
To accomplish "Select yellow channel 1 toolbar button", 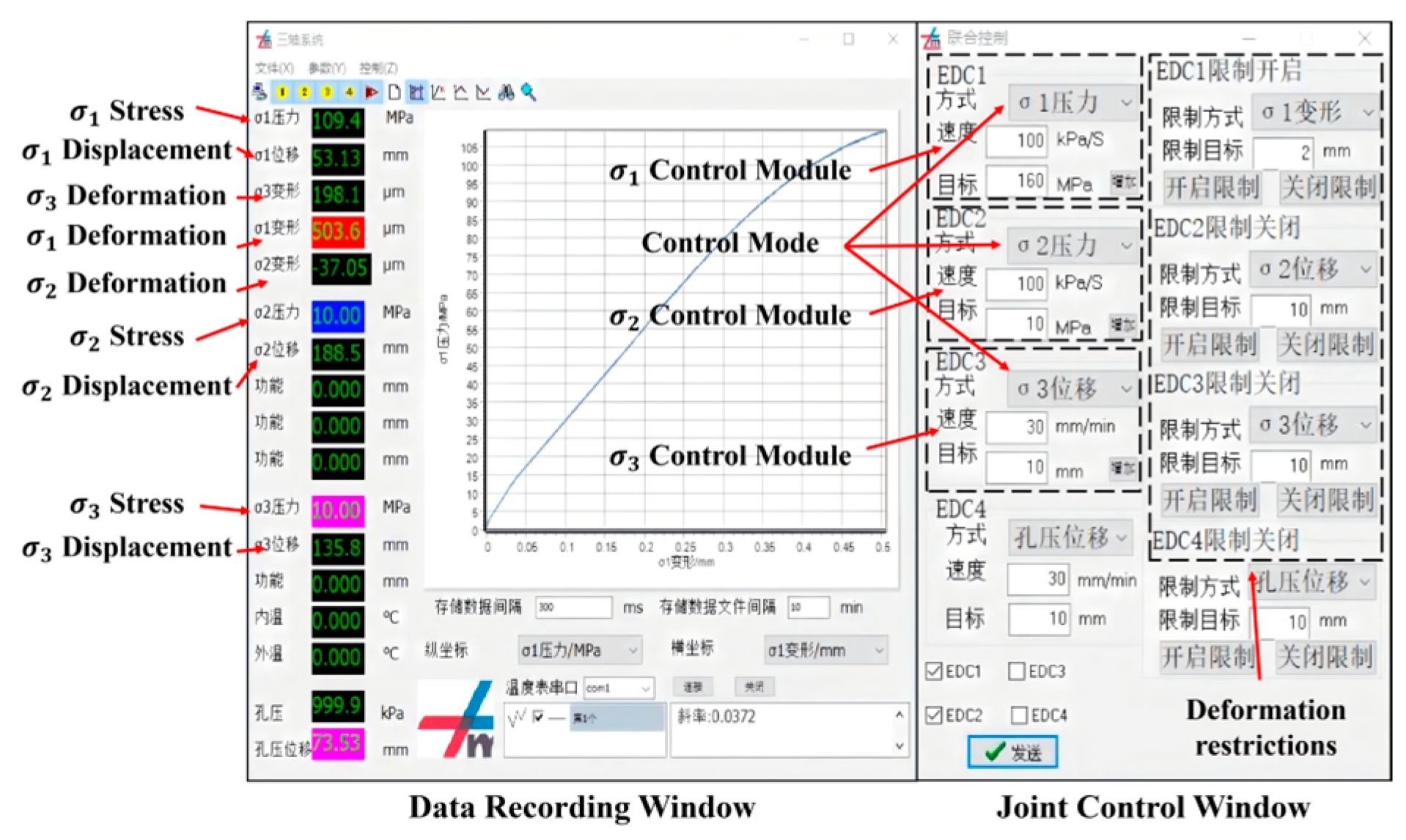I will [x=282, y=92].
